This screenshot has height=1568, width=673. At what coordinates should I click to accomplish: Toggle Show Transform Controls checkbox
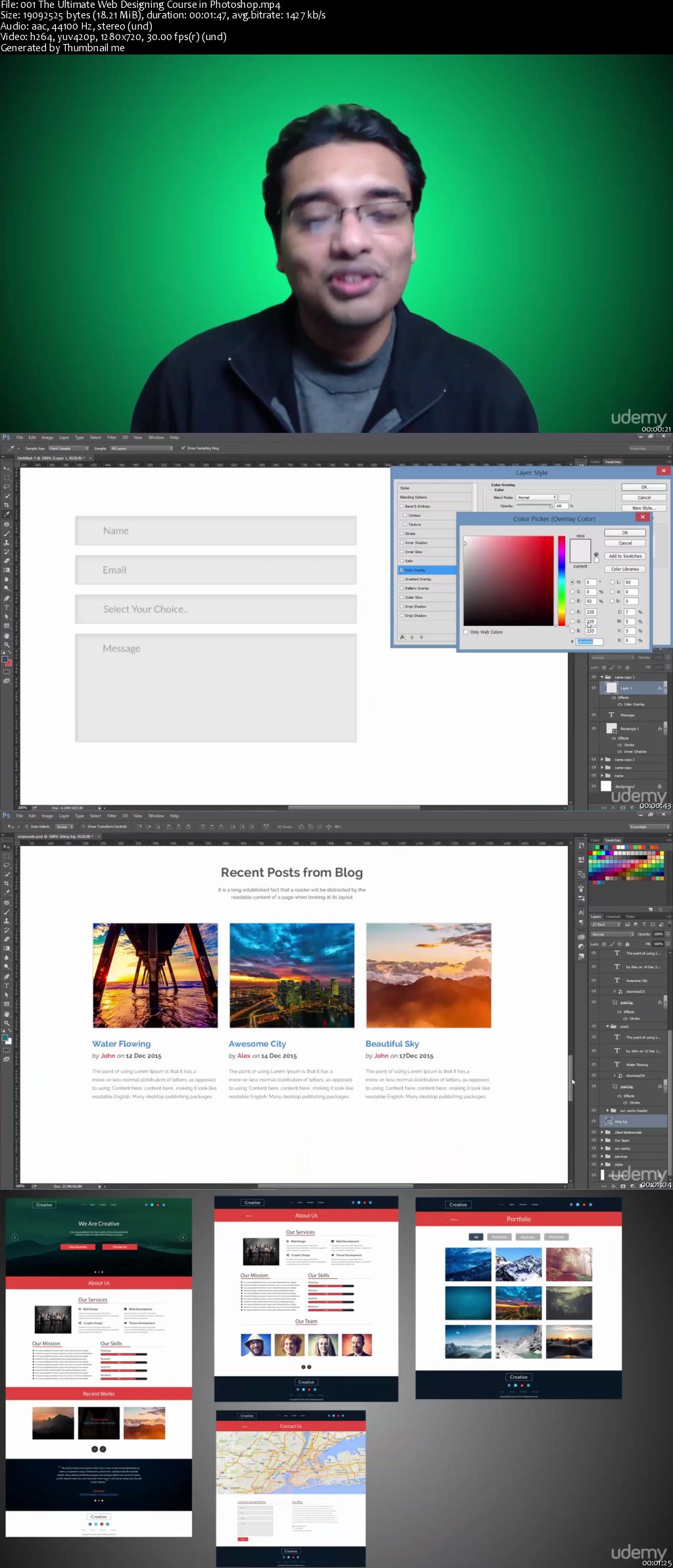(83, 826)
